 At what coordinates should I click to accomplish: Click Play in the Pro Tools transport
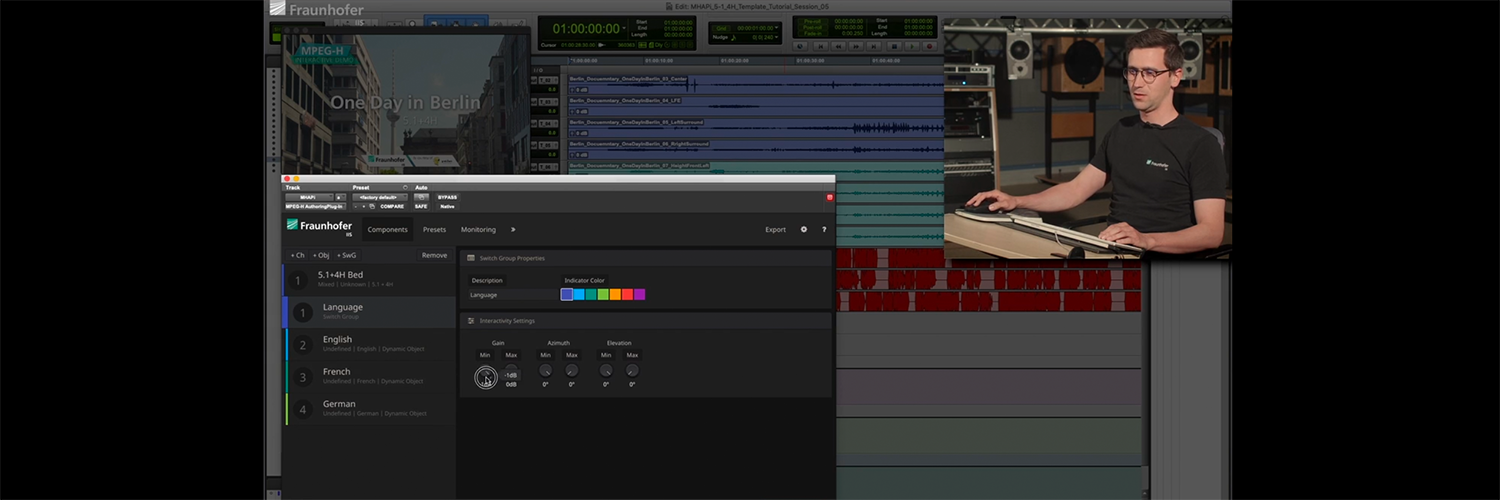(912, 46)
